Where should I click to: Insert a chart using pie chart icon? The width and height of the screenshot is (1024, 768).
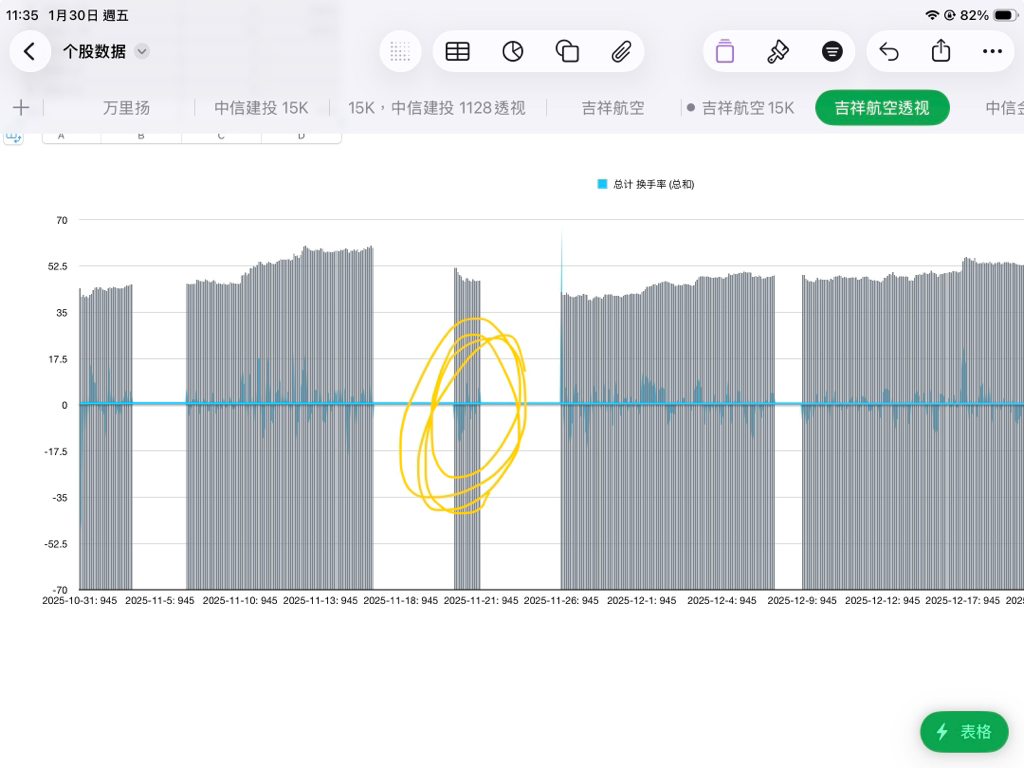(x=513, y=52)
